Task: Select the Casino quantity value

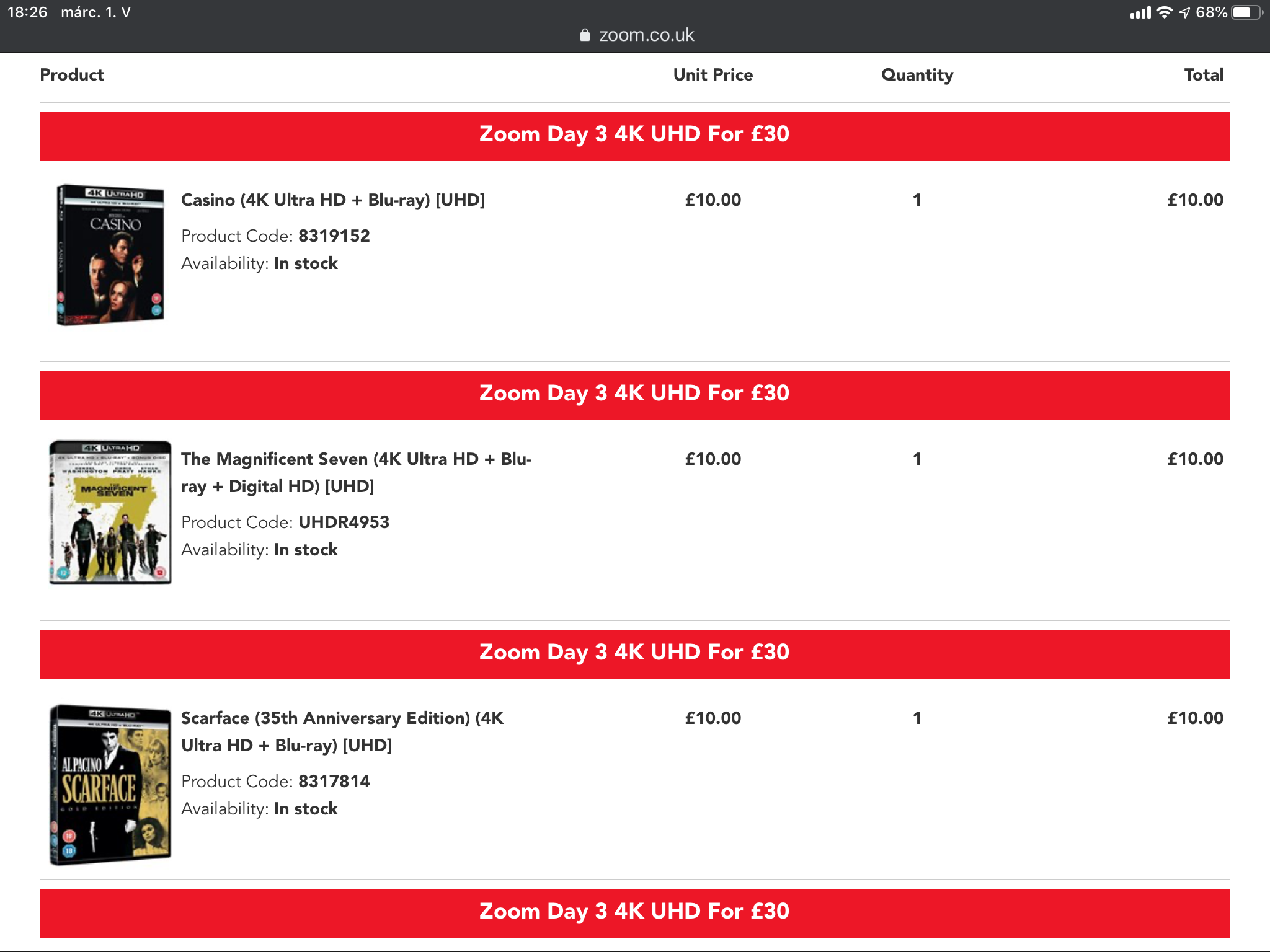Action: 917,200
